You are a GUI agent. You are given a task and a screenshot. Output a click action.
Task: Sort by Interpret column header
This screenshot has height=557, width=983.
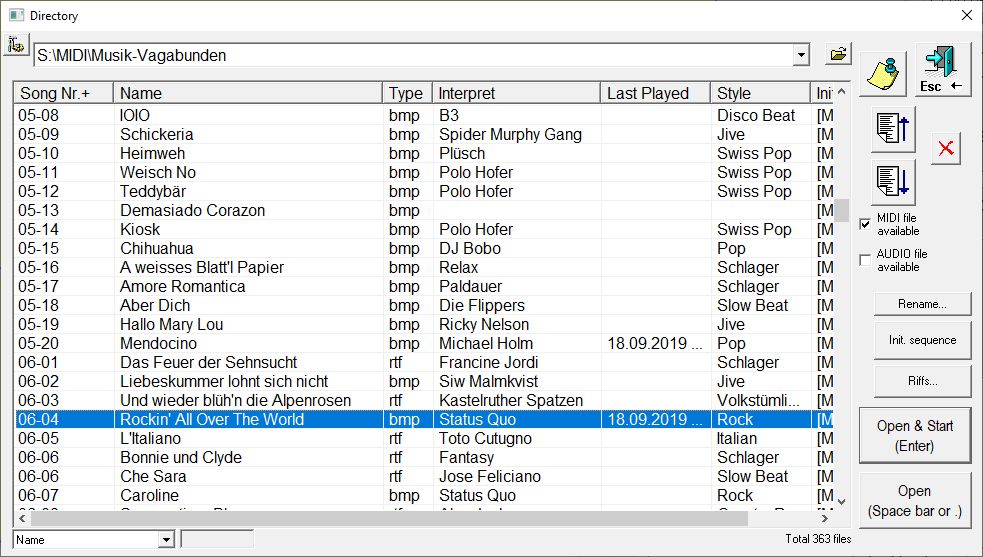(516, 93)
